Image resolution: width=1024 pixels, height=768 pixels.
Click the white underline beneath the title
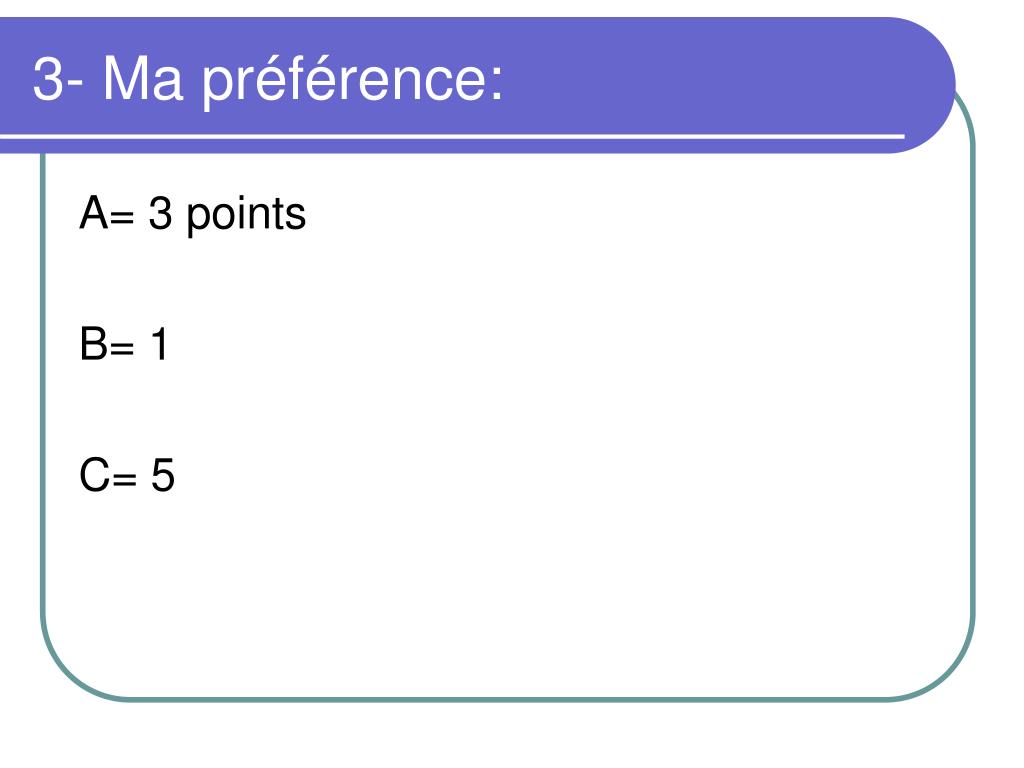[x=452, y=136]
